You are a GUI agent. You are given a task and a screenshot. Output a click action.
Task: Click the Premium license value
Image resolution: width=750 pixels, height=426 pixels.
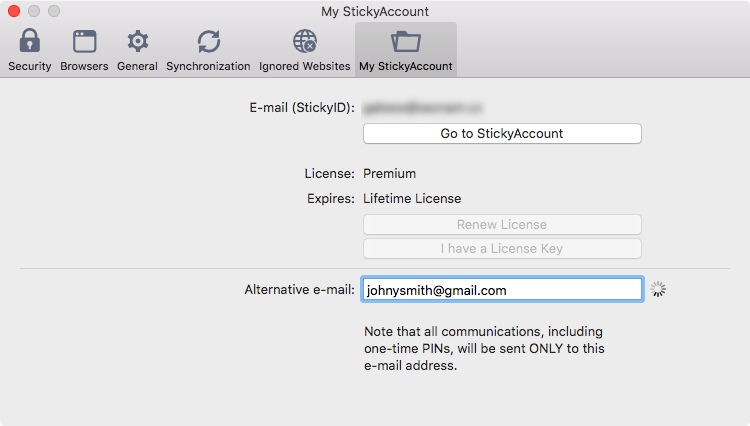[x=389, y=174]
